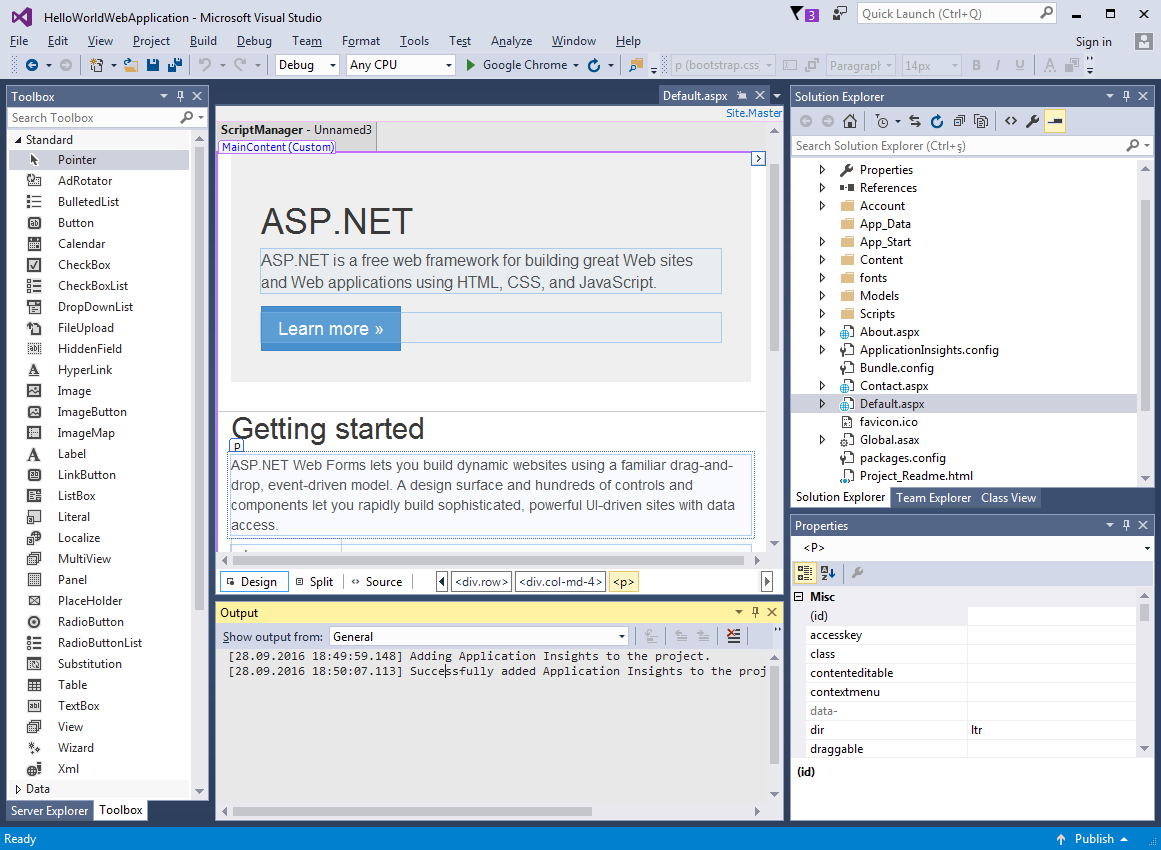Click Sync with Active Document icon

pyautogui.click(x=914, y=121)
